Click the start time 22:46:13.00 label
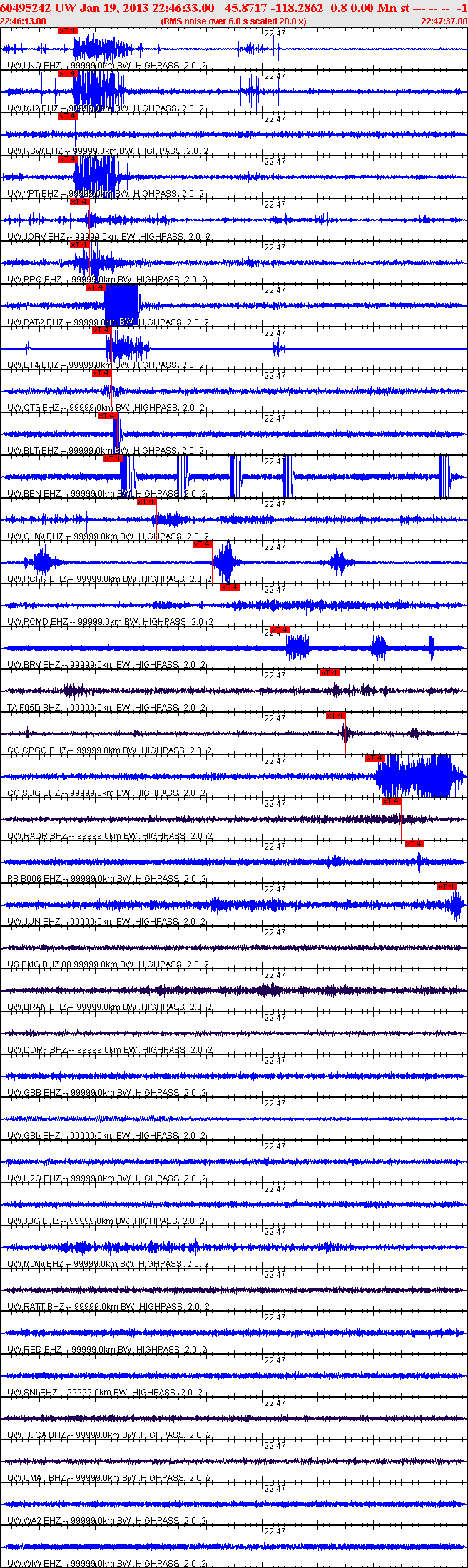The height and width of the screenshot is (1568, 468). (23, 21)
